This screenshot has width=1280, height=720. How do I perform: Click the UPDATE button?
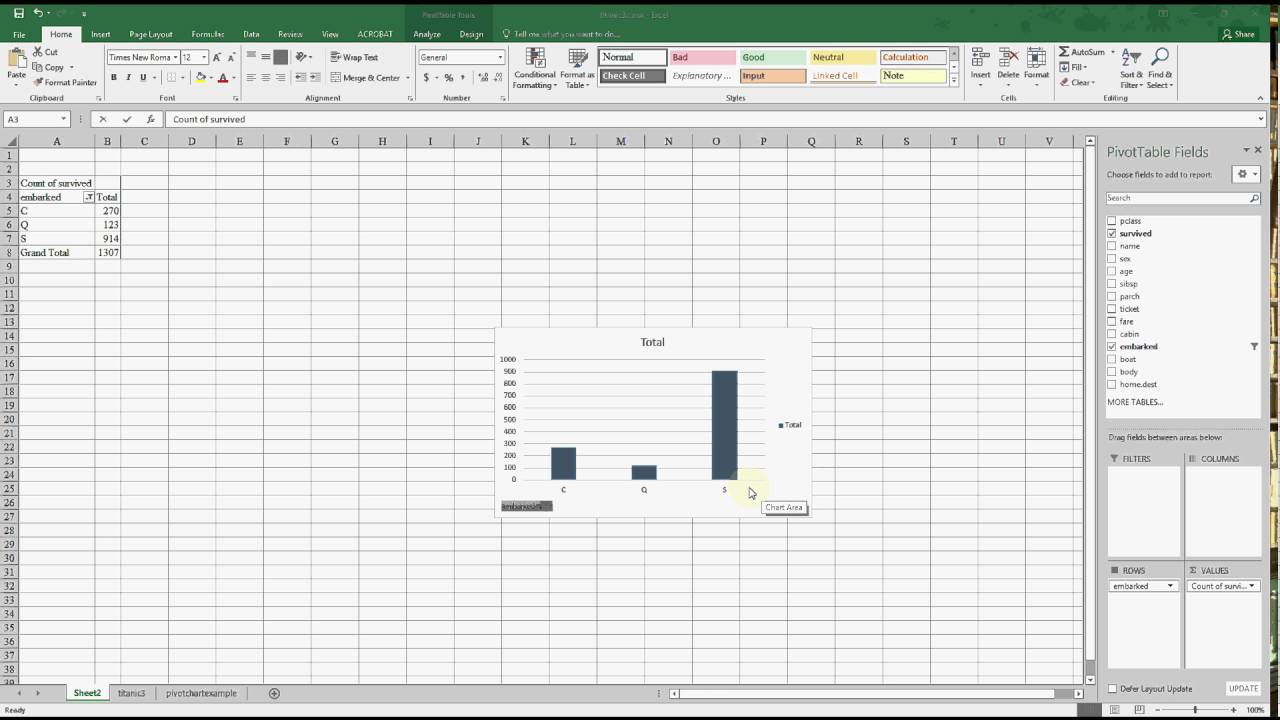[1243, 689]
